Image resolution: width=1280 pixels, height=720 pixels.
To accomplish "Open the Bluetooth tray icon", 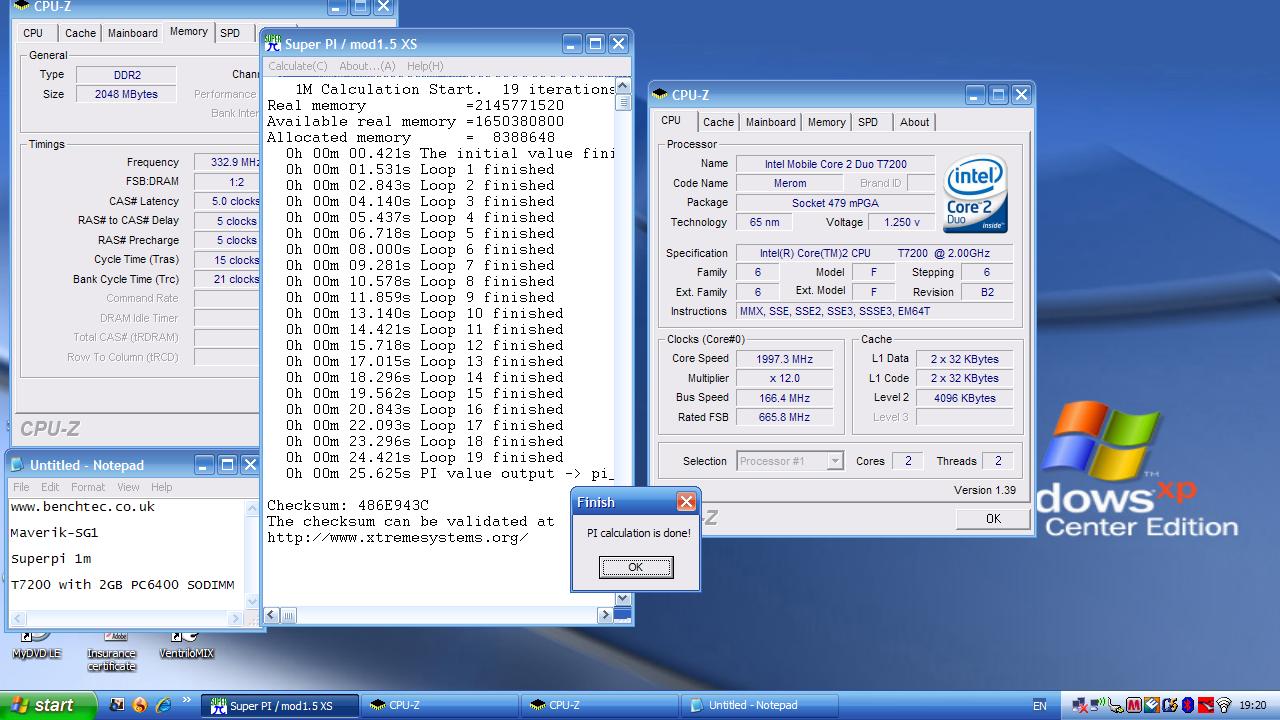I will tap(1188, 705).
